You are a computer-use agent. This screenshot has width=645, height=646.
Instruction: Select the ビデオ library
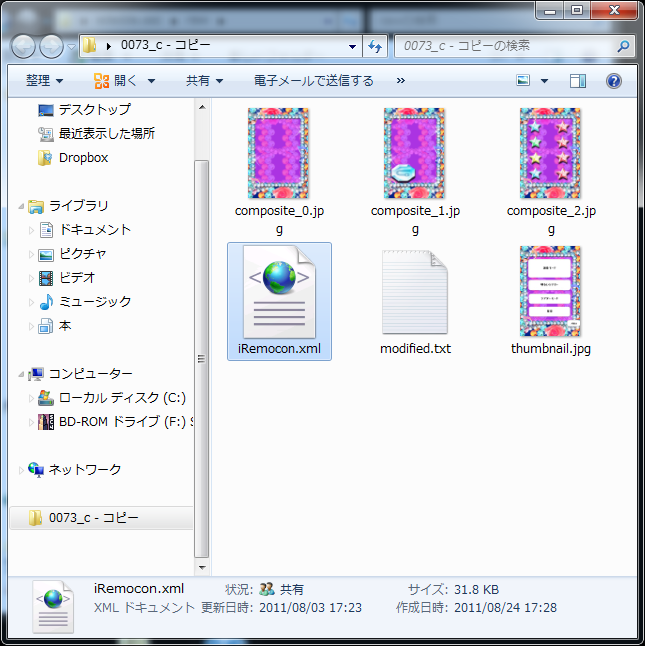pos(67,278)
